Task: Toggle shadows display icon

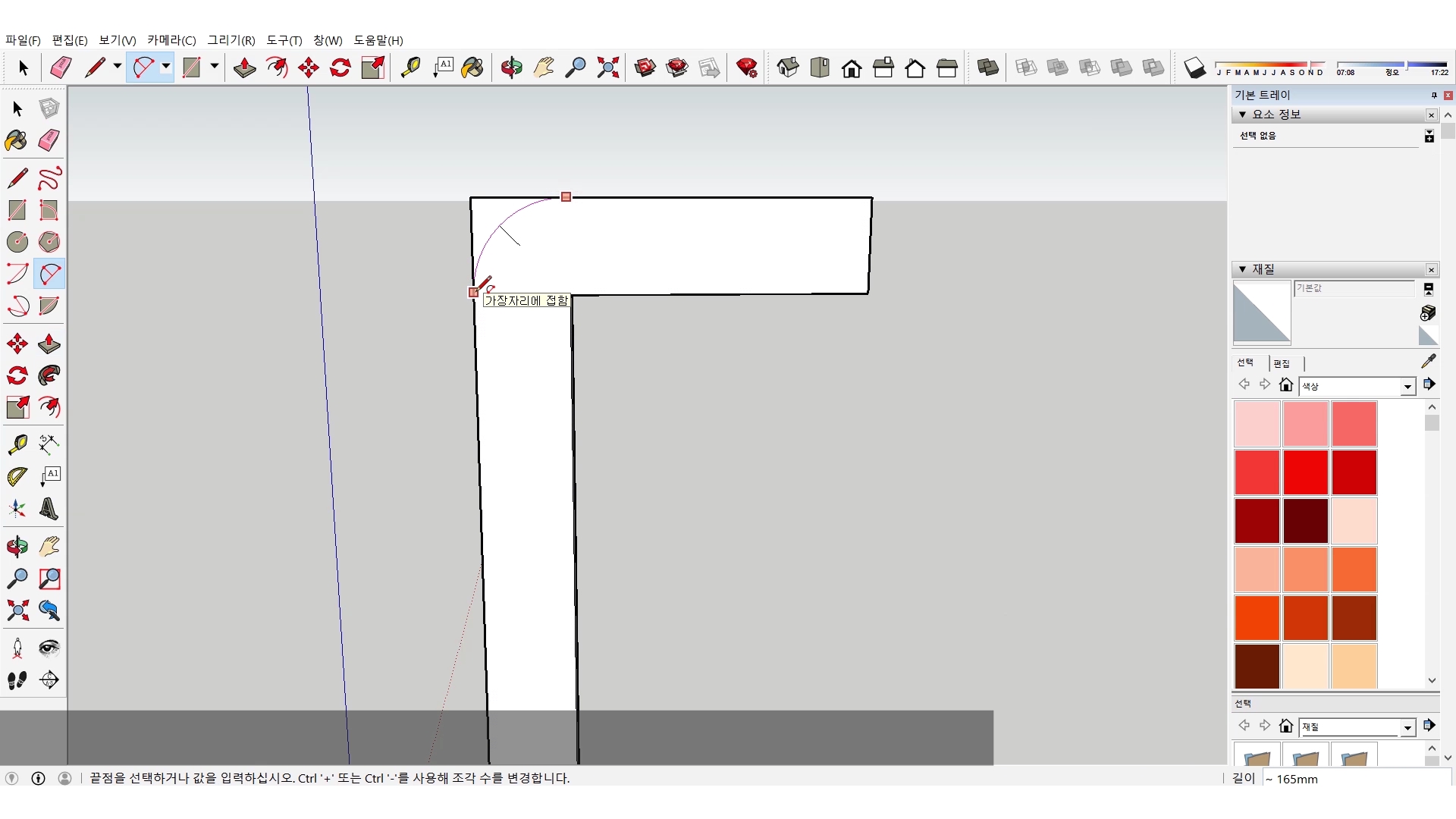Action: [x=1194, y=67]
